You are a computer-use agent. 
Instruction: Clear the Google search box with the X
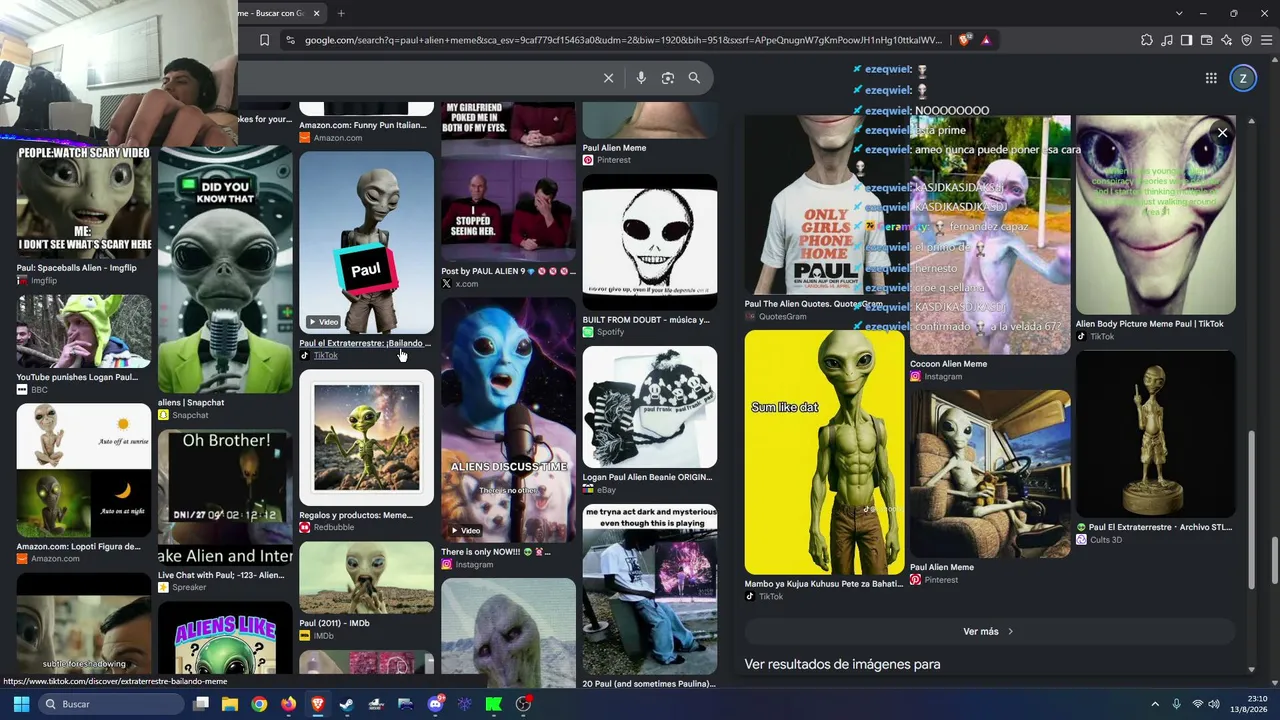click(608, 78)
